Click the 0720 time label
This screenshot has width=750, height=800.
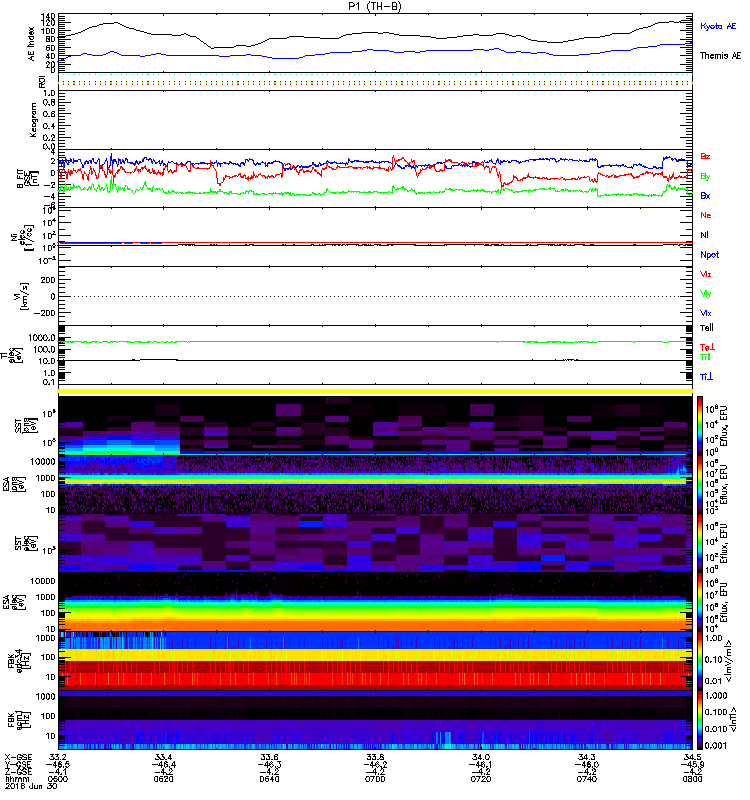(481, 779)
